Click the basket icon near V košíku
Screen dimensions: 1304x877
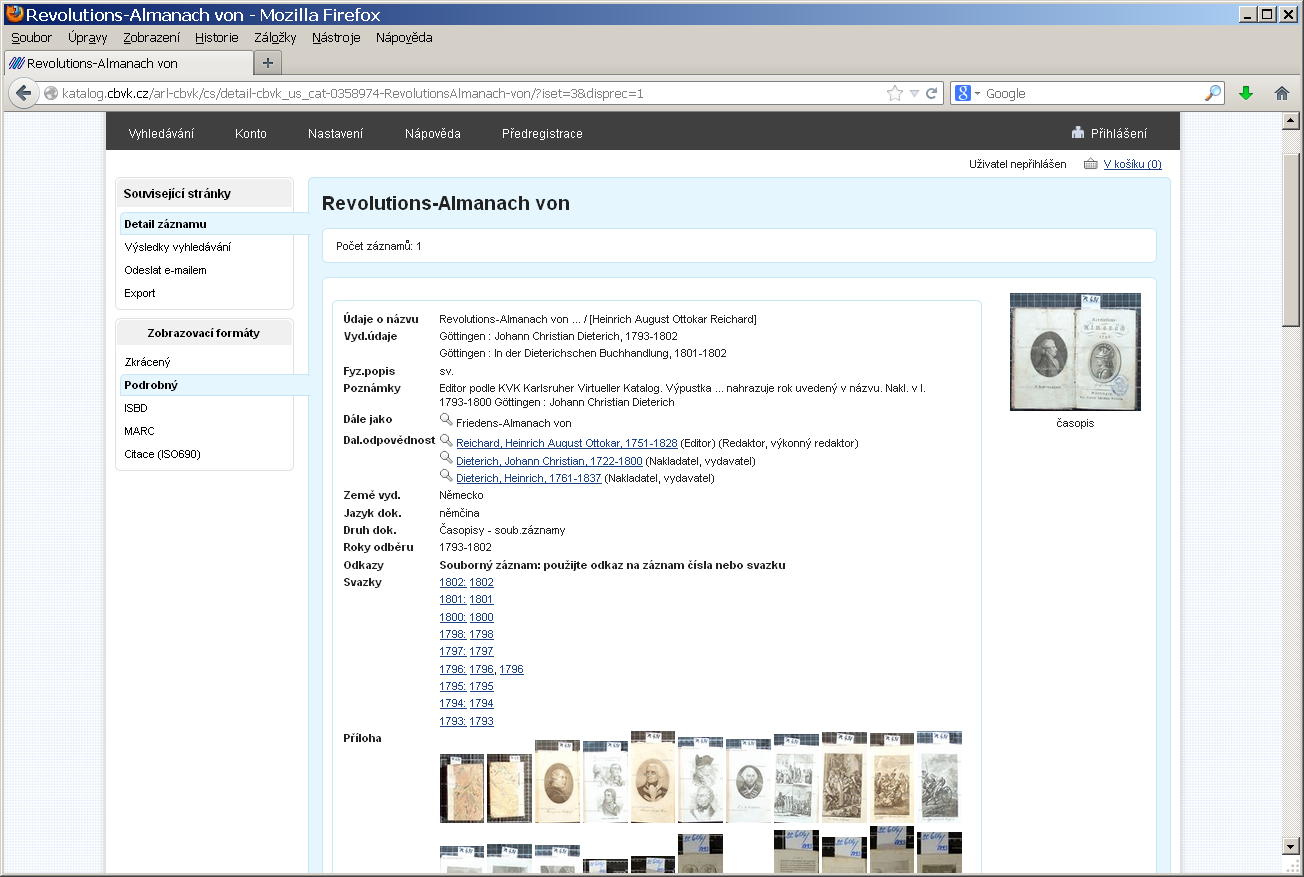click(x=1090, y=164)
